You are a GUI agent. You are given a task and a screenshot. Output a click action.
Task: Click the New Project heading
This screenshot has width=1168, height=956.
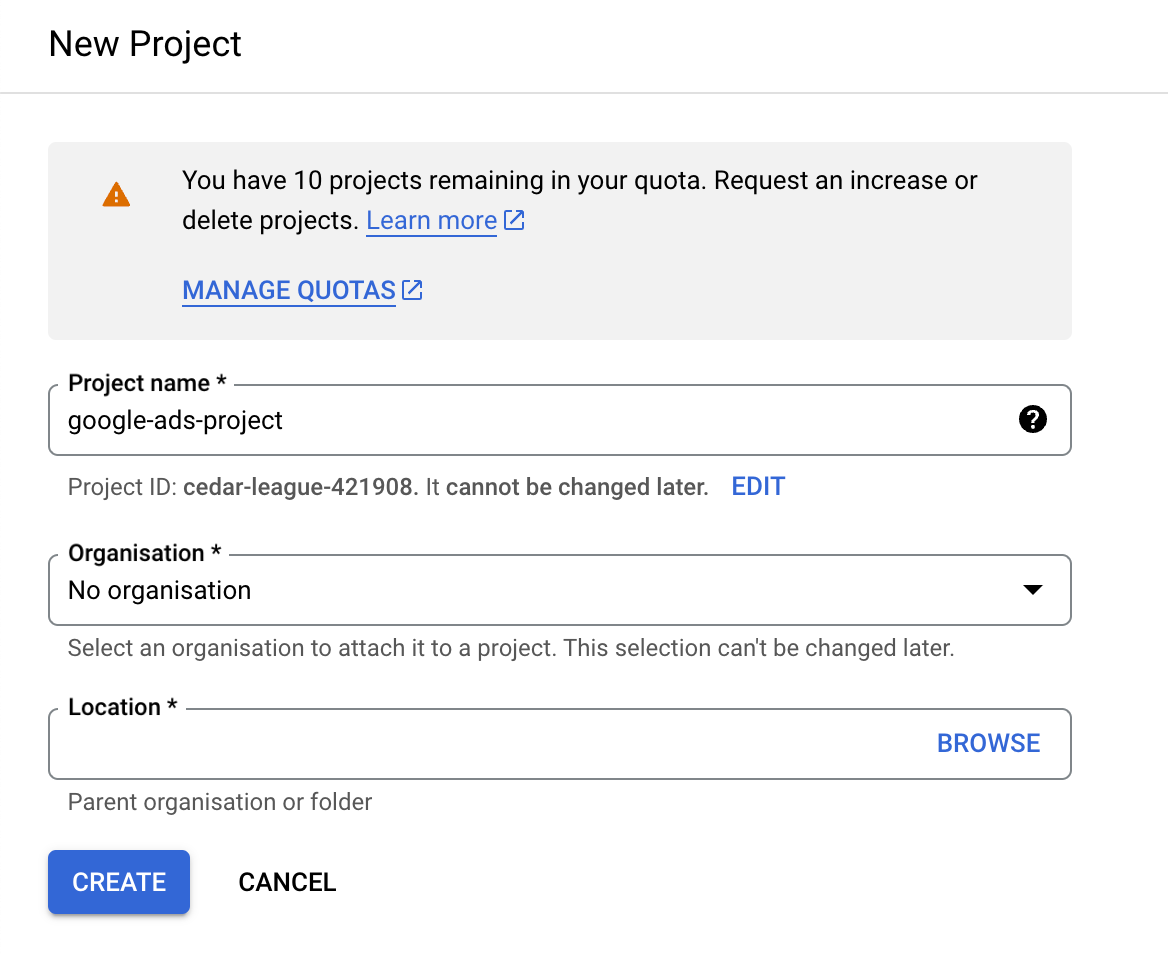pyautogui.click(x=145, y=44)
